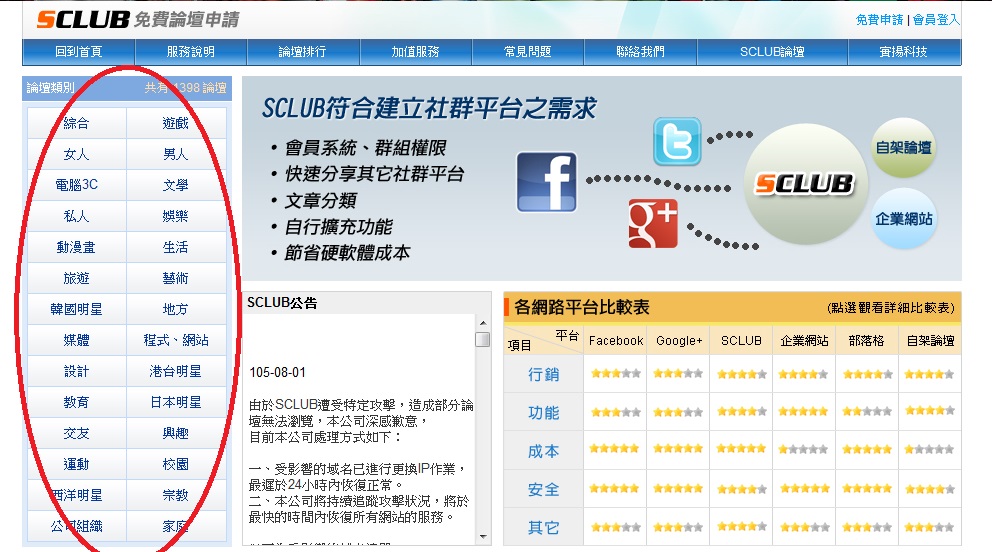The width and height of the screenshot is (992, 552).
Task: Click the announcement scrollbar down arrow
Action: pos(483,537)
